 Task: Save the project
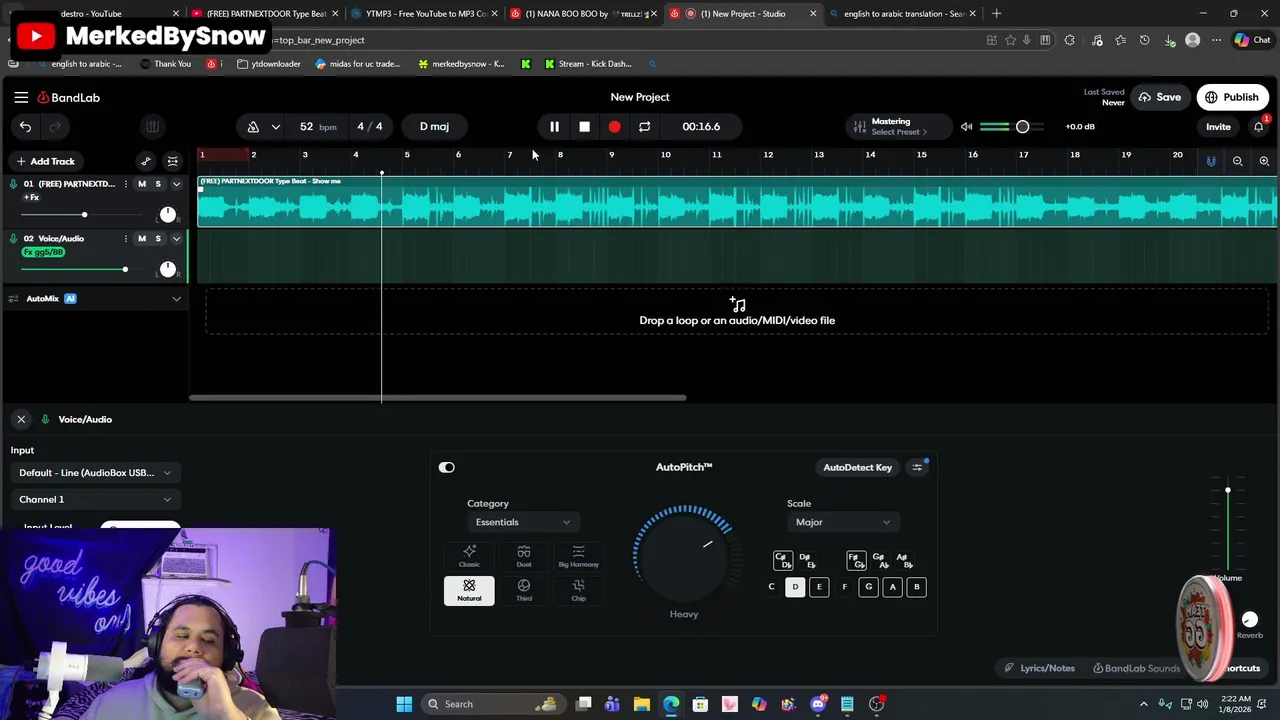pyautogui.click(x=1159, y=97)
